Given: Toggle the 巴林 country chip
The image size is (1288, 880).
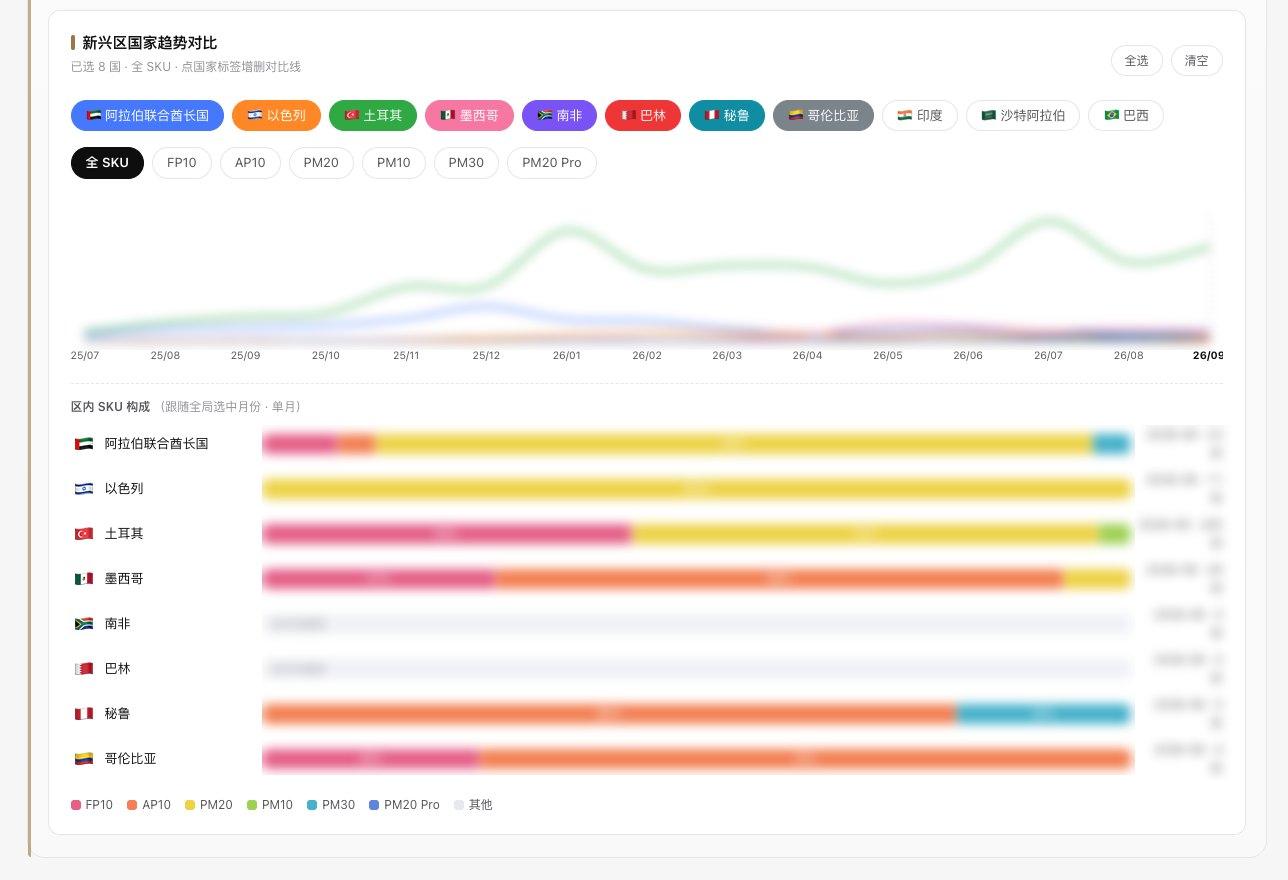Looking at the screenshot, I should click(x=643, y=115).
